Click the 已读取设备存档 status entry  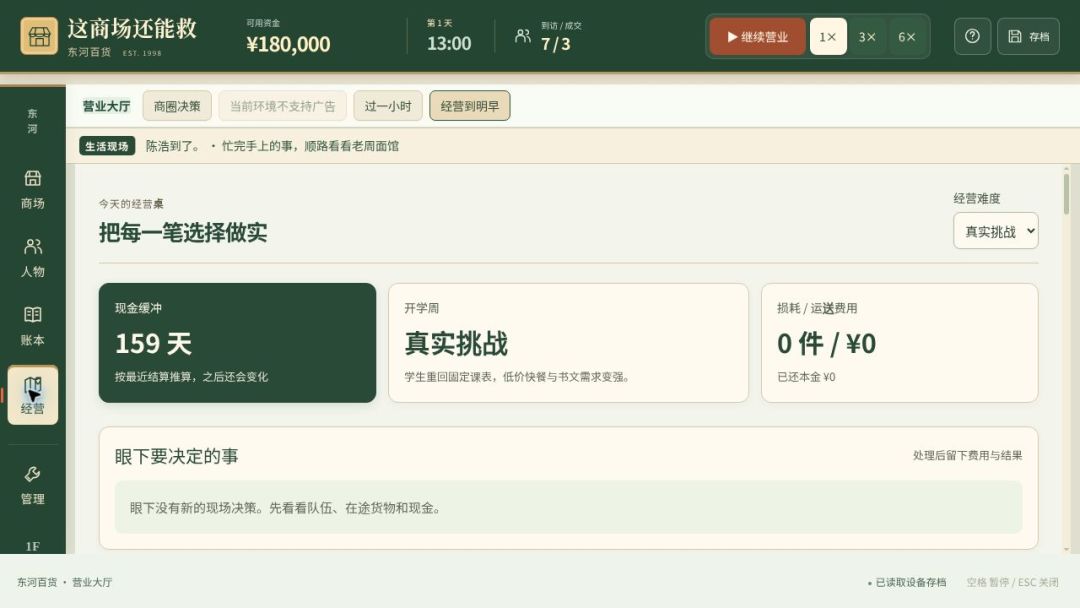pos(906,583)
